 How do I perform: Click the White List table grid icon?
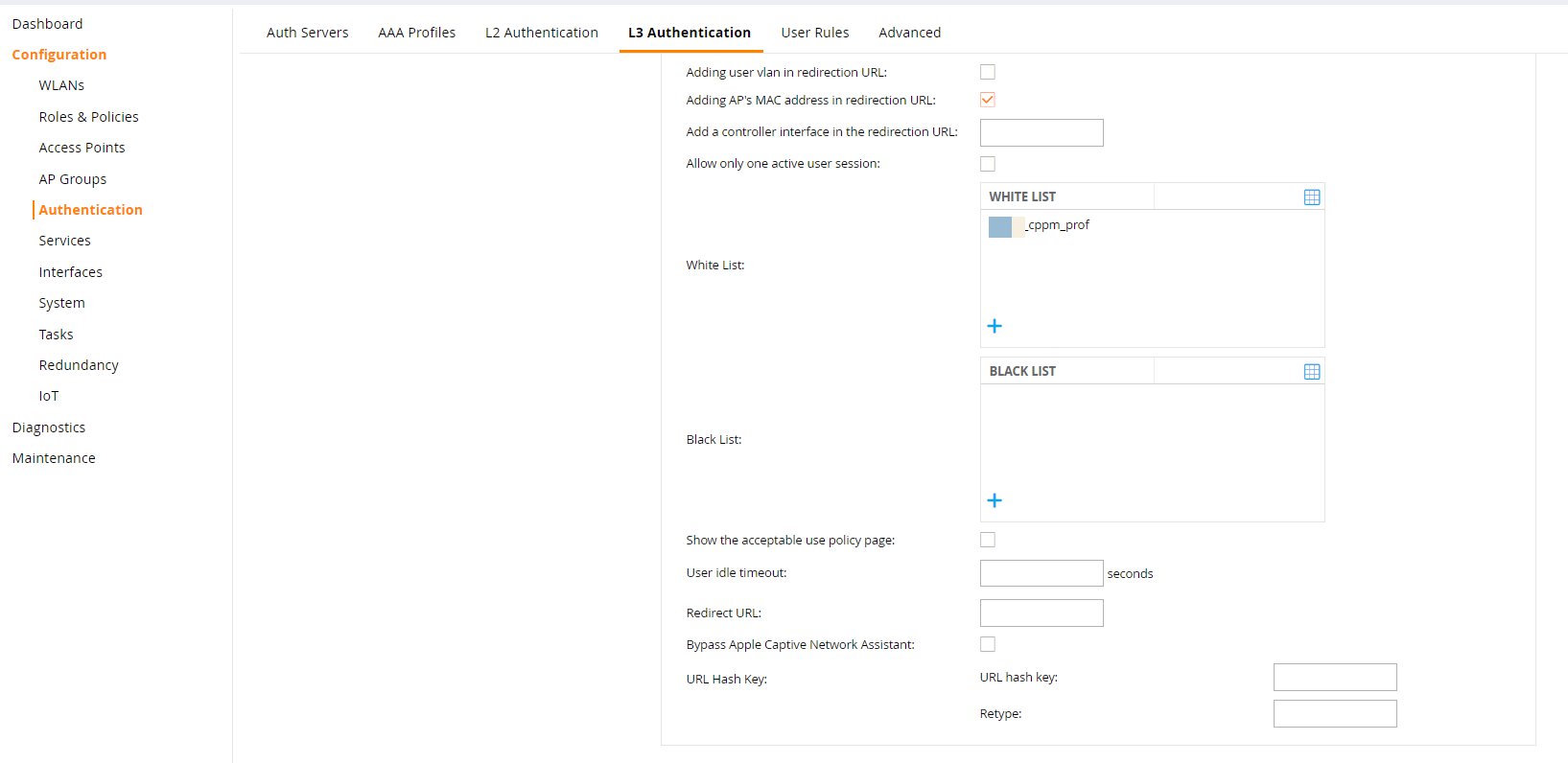coord(1312,197)
